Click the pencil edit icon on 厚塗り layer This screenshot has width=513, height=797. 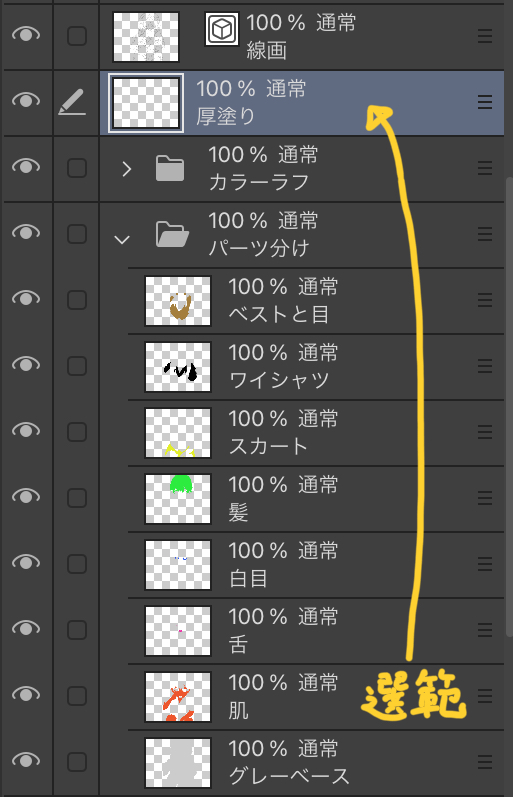(72, 102)
